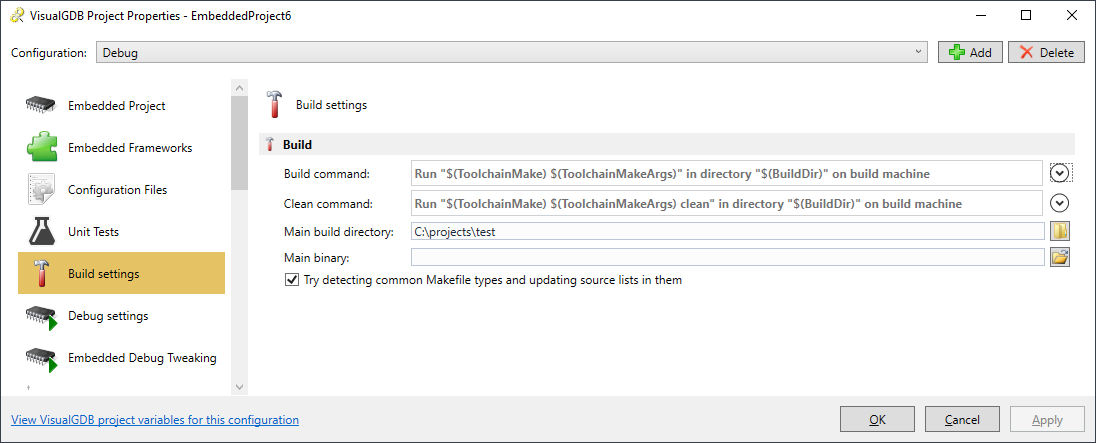Click the Unit Tests flask icon
Image resolution: width=1096 pixels, height=443 pixels.
point(41,231)
